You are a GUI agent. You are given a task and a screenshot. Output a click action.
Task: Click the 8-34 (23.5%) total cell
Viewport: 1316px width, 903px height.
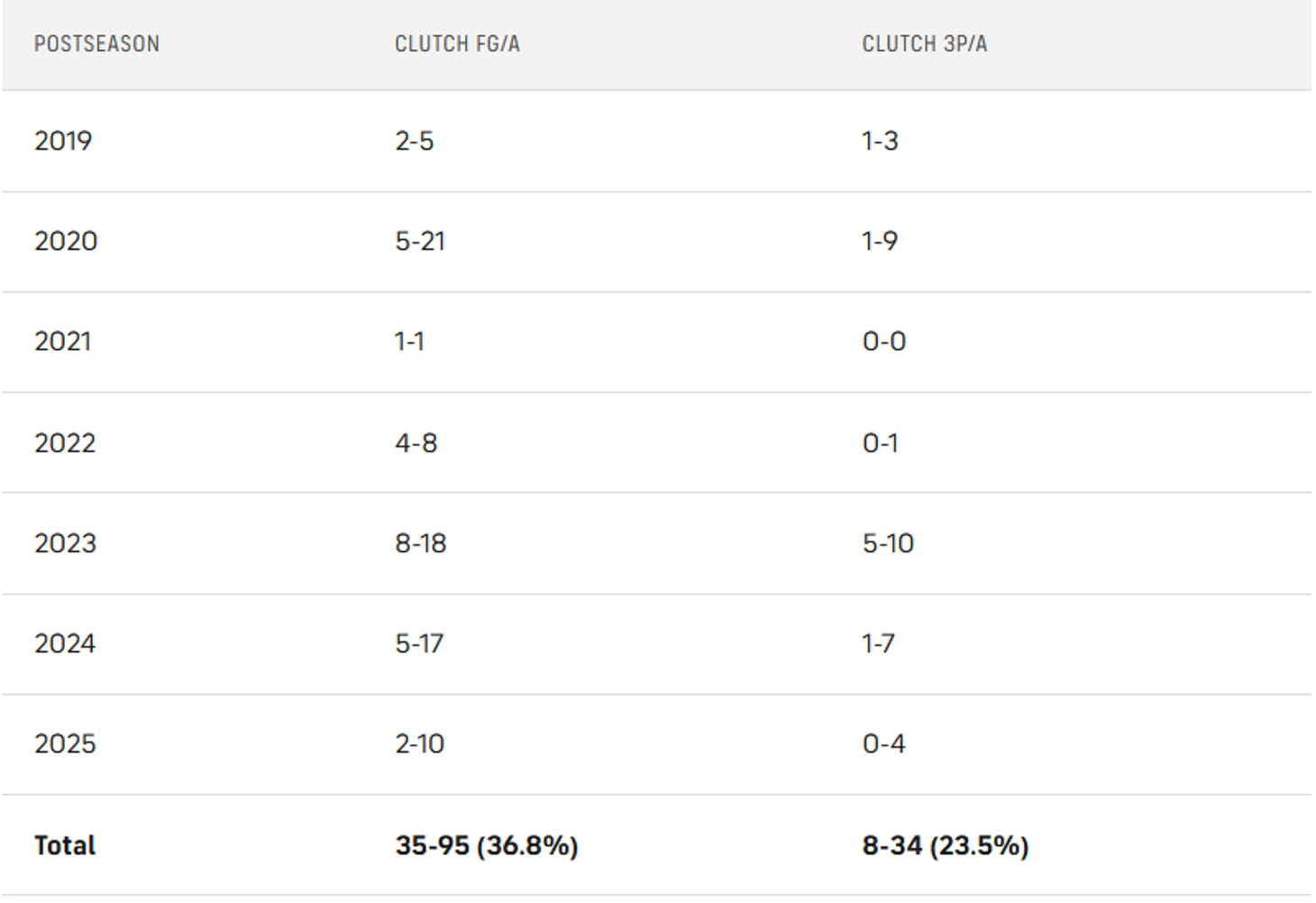[x=945, y=845]
